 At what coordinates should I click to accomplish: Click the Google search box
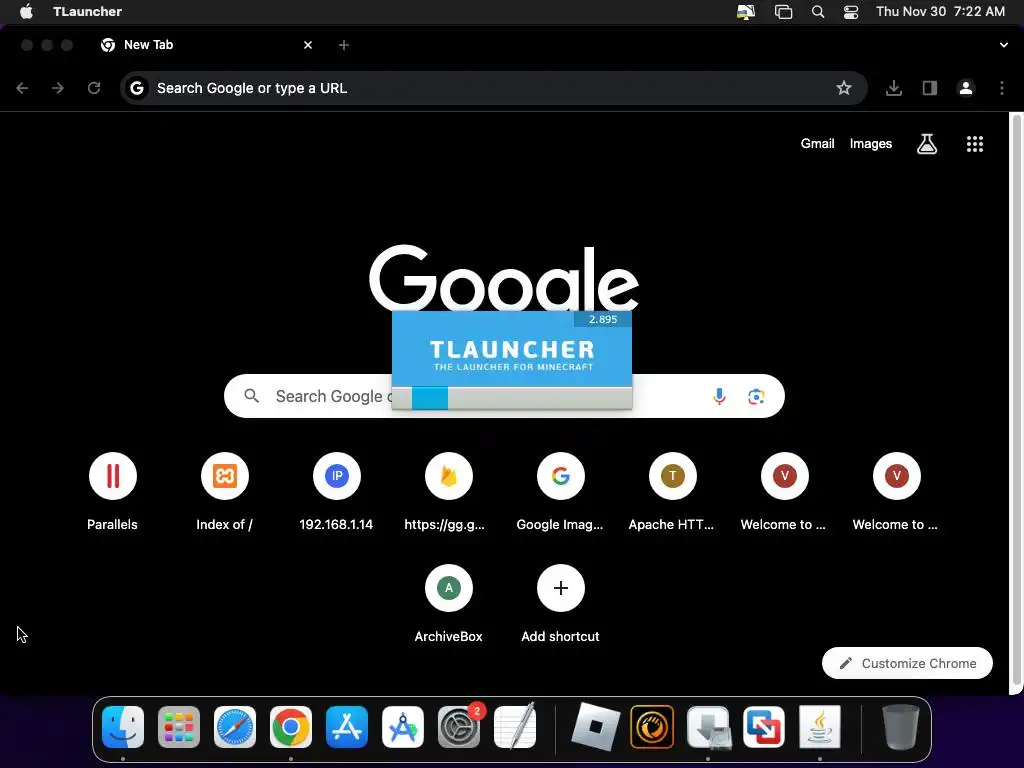[x=504, y=396]
